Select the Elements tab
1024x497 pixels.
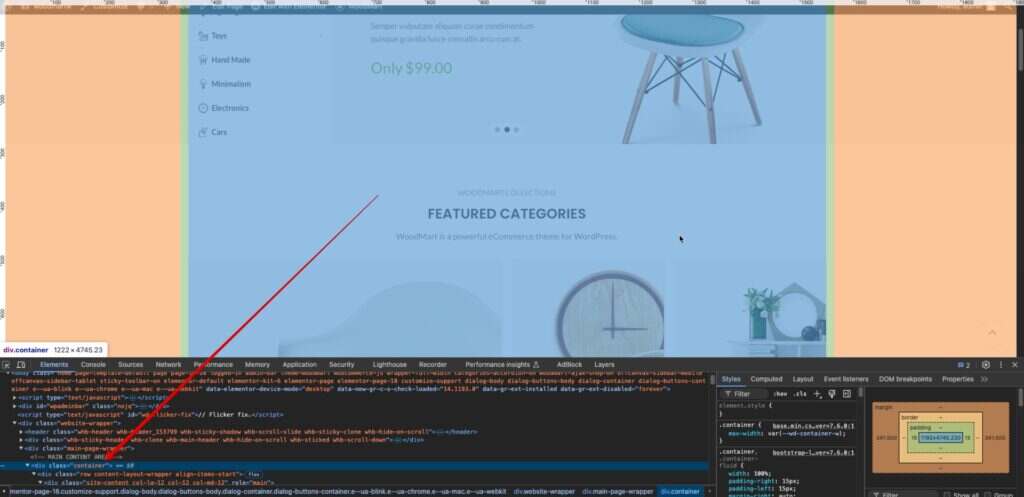54,364
